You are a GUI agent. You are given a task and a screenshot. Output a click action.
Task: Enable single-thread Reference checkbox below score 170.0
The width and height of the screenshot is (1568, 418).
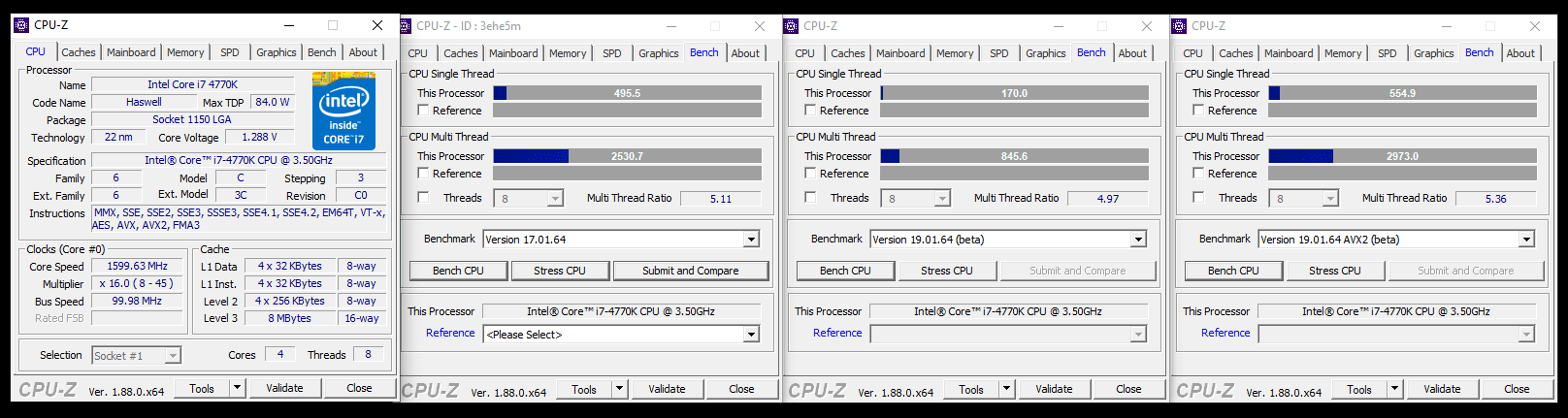click(x=810, y=111)
